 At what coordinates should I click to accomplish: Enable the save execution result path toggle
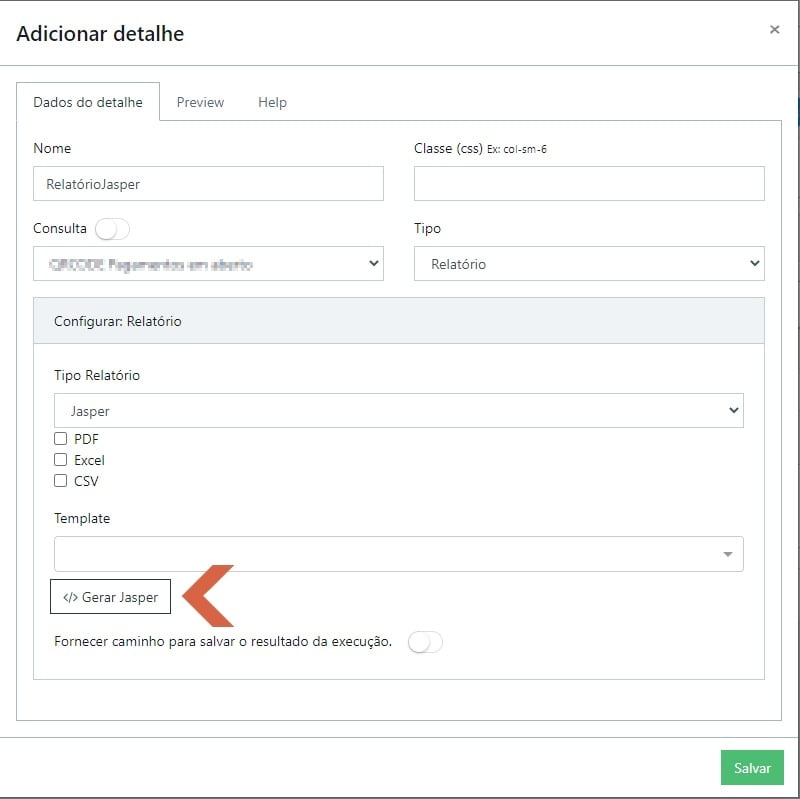425,642
